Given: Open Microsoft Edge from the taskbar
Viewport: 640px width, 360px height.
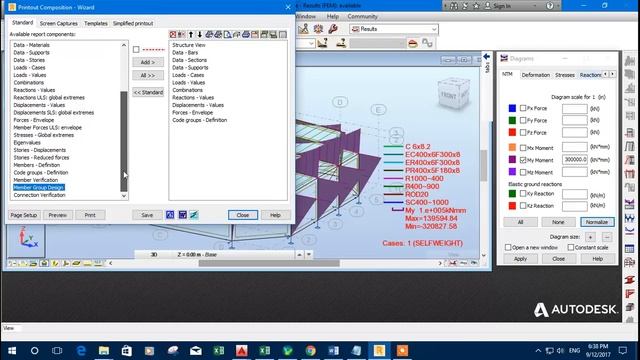Looking at the screenshot, I should click(81, 351).
